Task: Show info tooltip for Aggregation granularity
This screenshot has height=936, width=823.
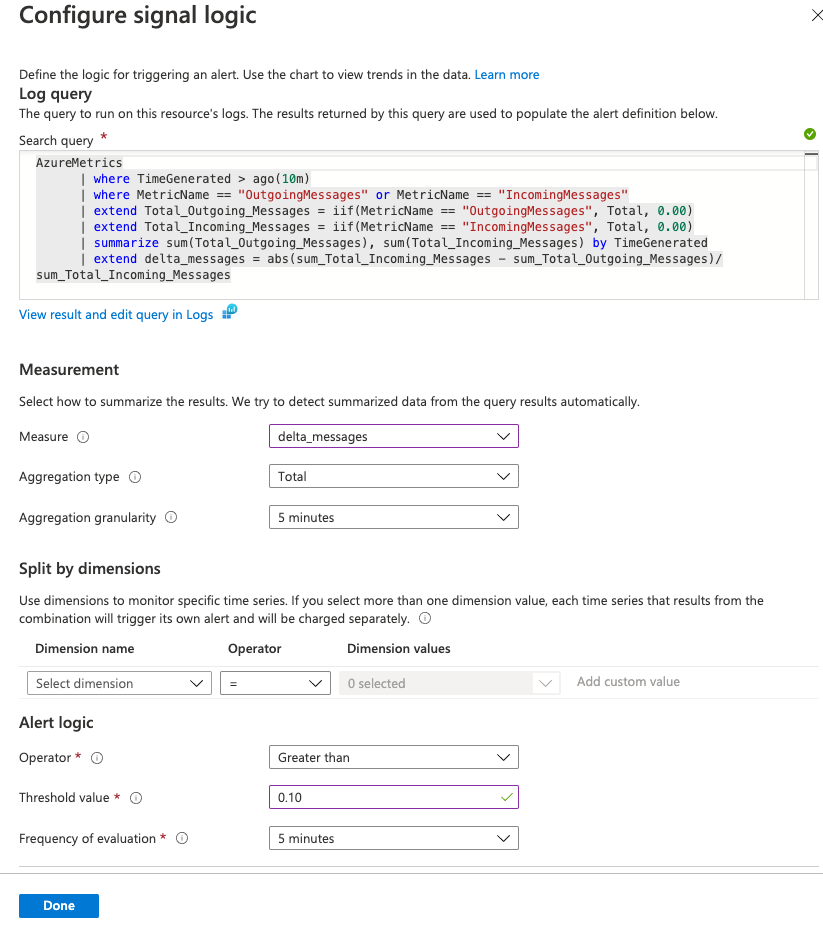Action: [171, 517]
